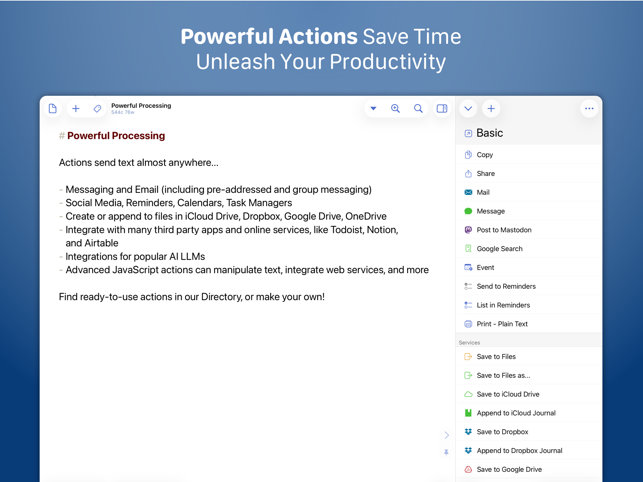Run the Google Search action

coord(528,249)
